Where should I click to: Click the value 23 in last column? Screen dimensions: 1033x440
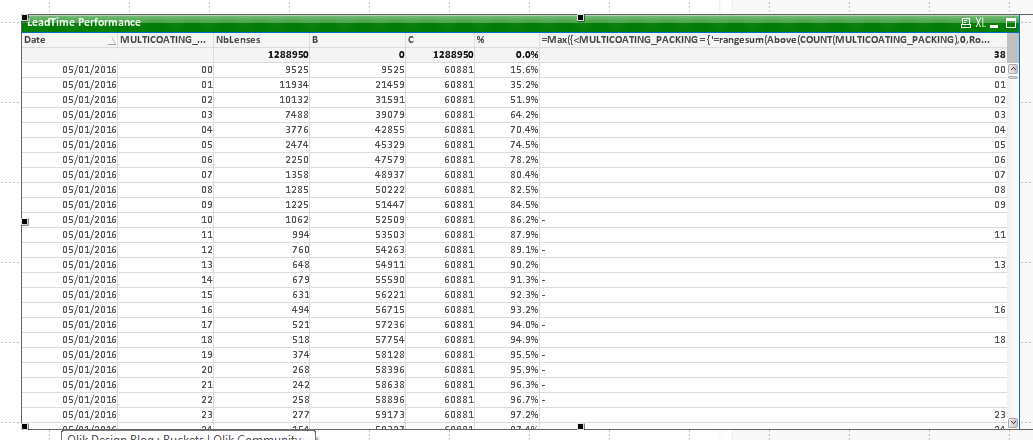tap(1000, 415)
